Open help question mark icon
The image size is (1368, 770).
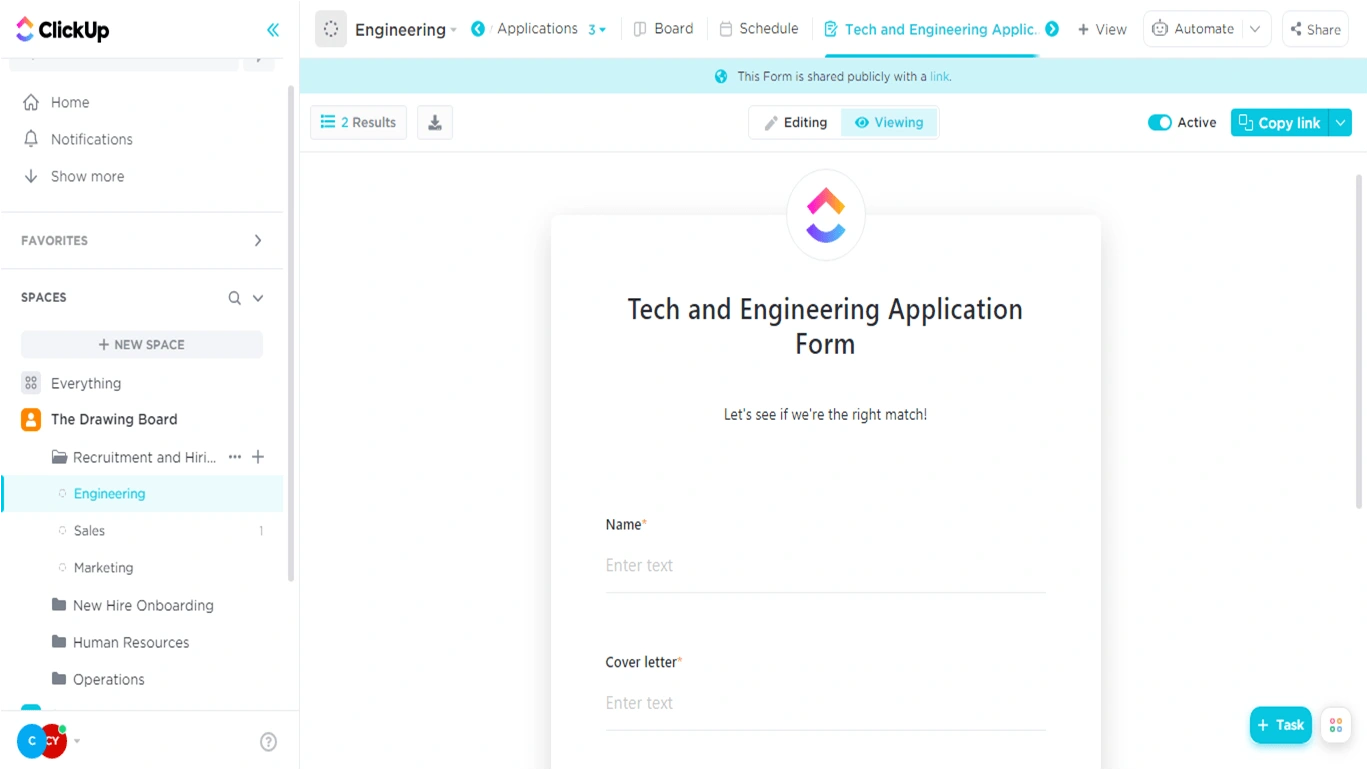pos(268,742)
